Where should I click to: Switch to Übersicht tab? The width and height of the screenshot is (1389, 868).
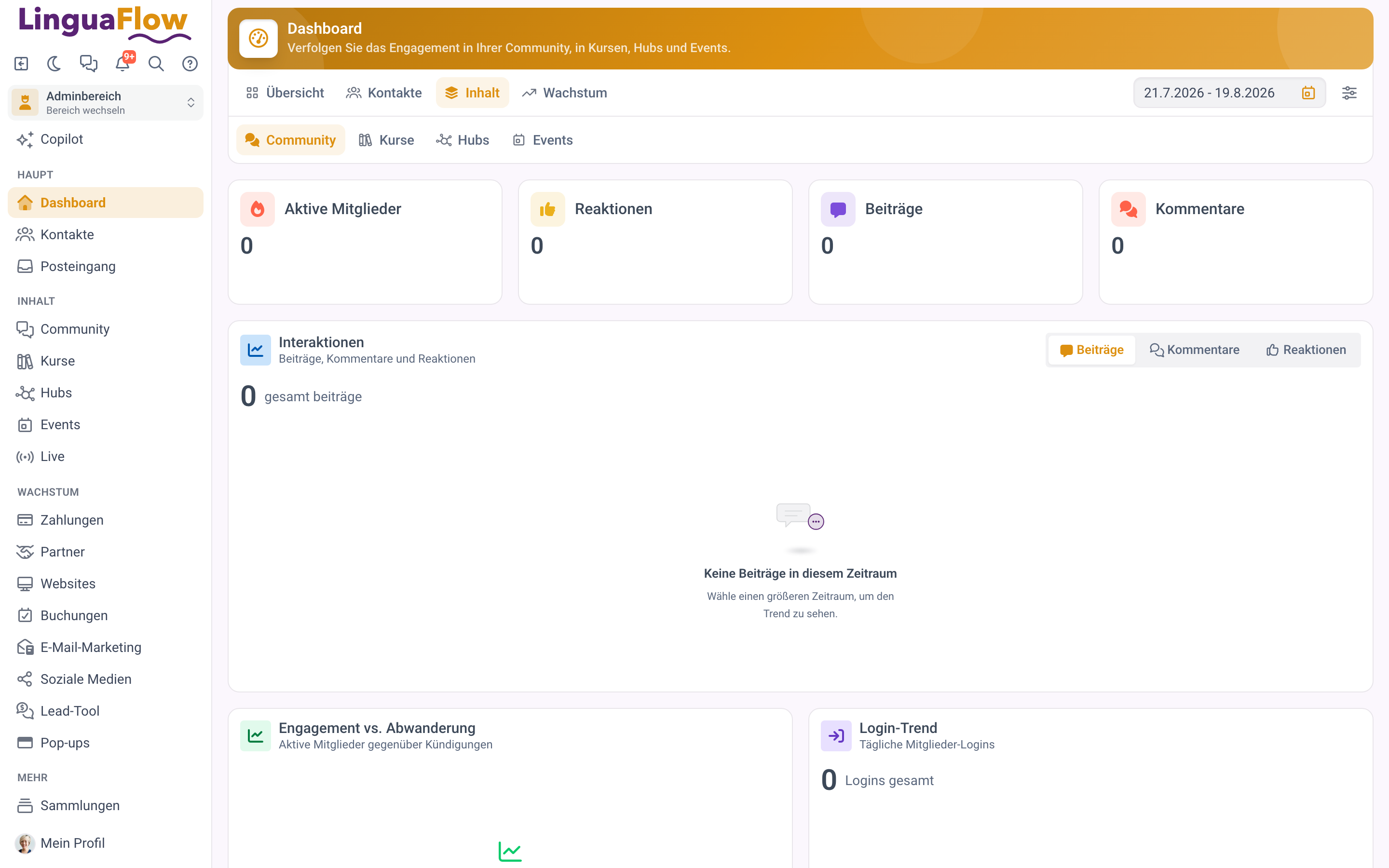(x=285, y=93)
